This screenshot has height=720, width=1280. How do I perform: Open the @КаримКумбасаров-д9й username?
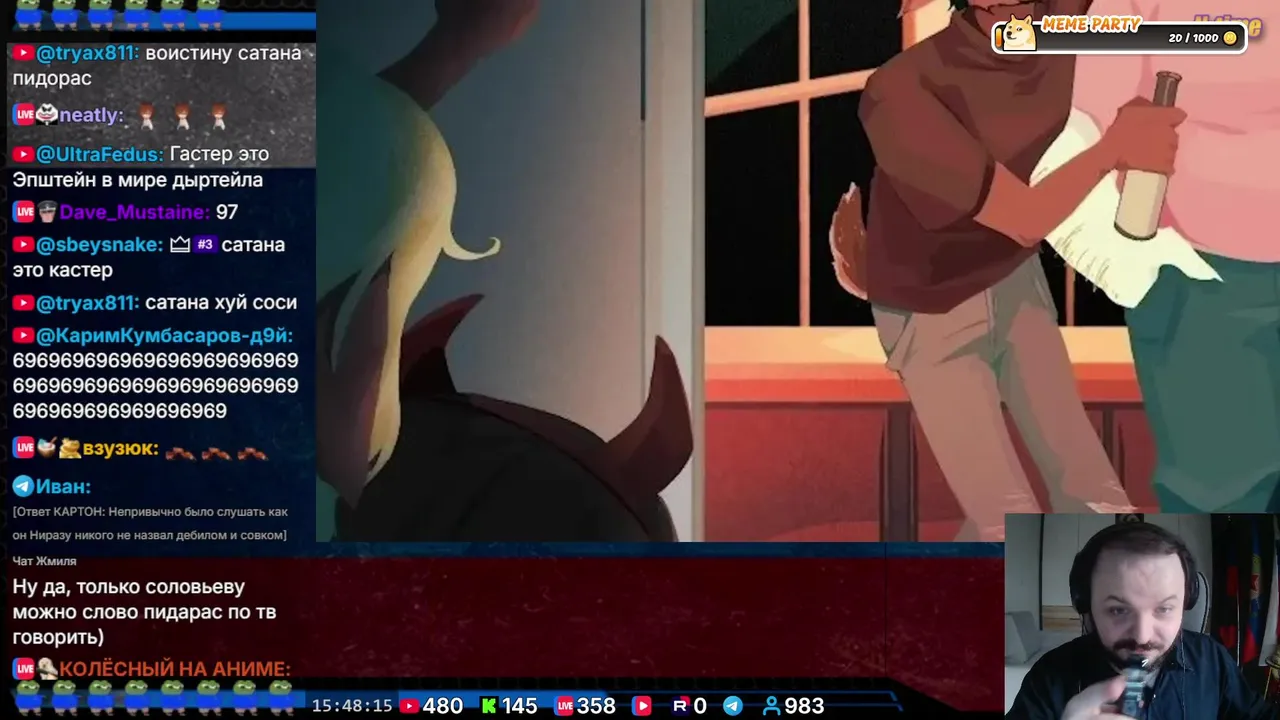164,336
